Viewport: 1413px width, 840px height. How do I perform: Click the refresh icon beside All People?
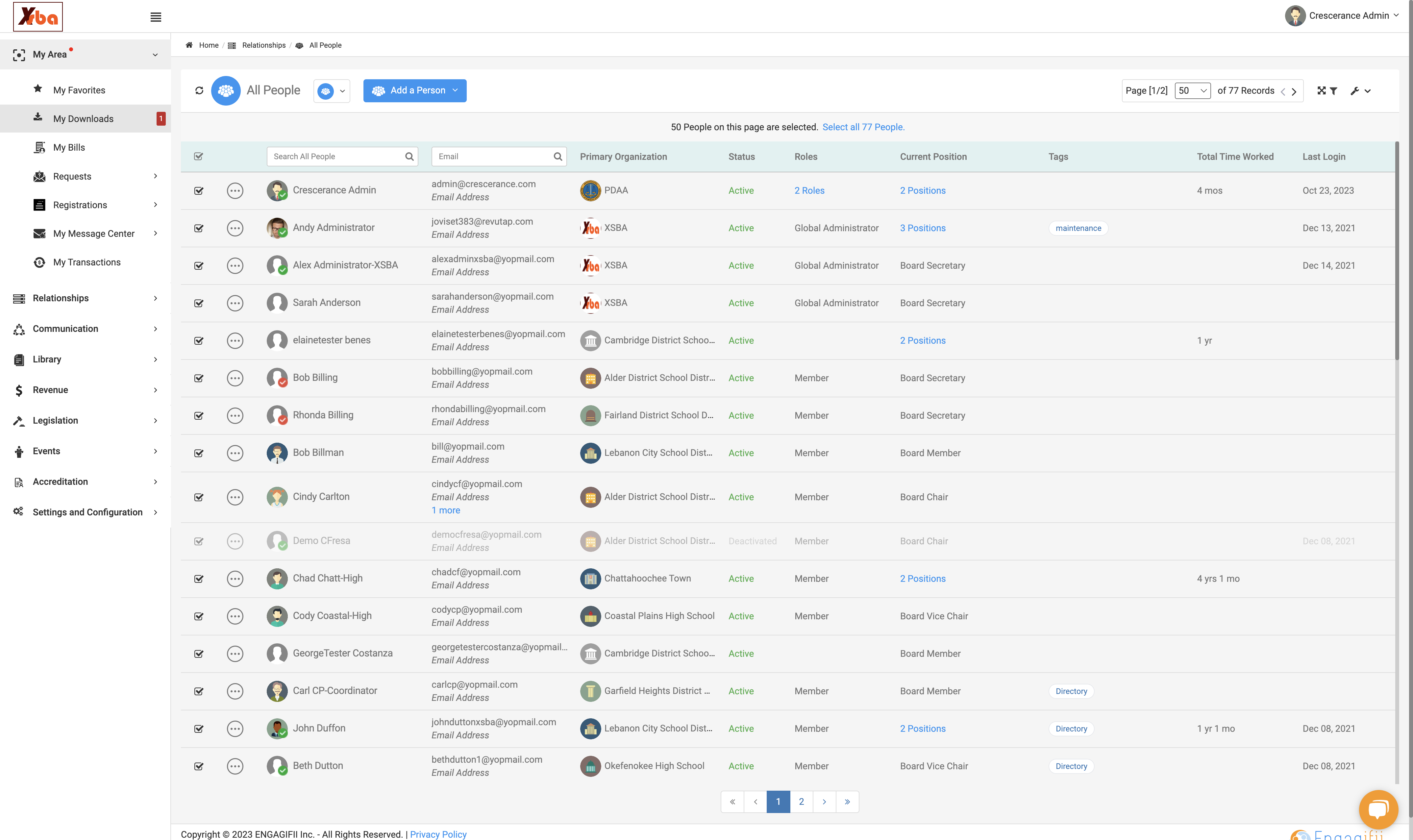199,90
